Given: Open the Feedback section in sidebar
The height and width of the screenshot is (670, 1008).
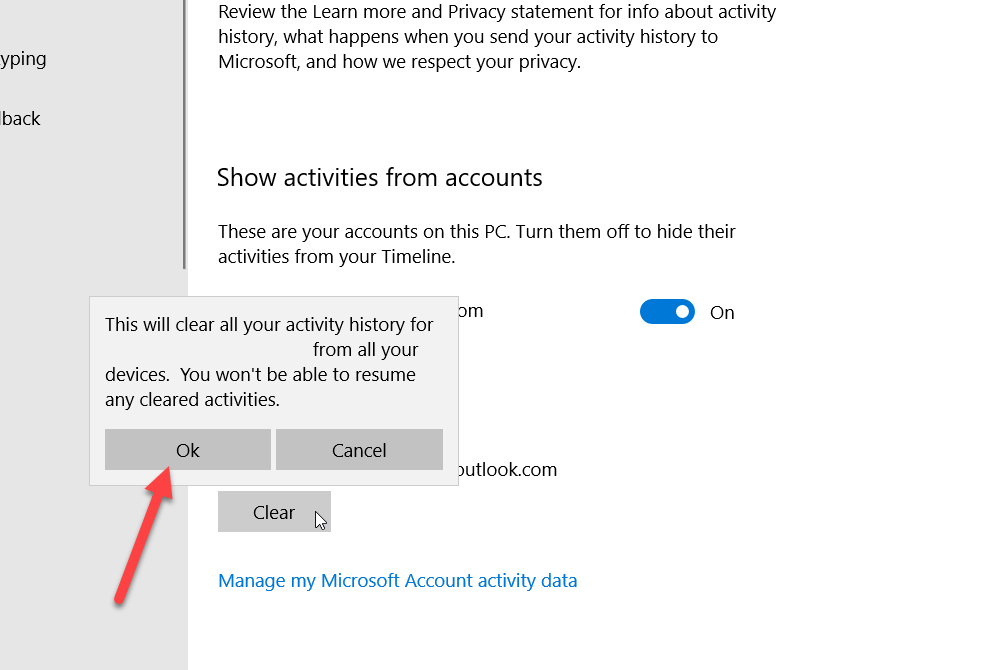Looking at the screenshot, I should [20, 119].
